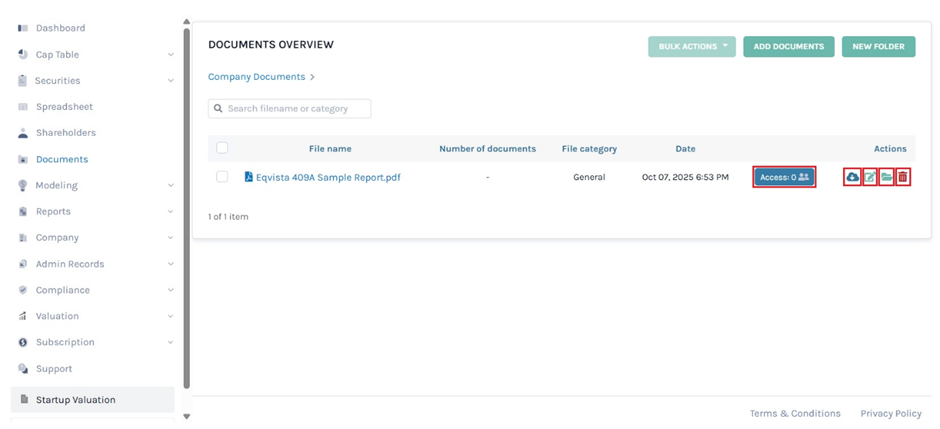
Task: Click the search magnifier icon
Action: coord(218,108)
